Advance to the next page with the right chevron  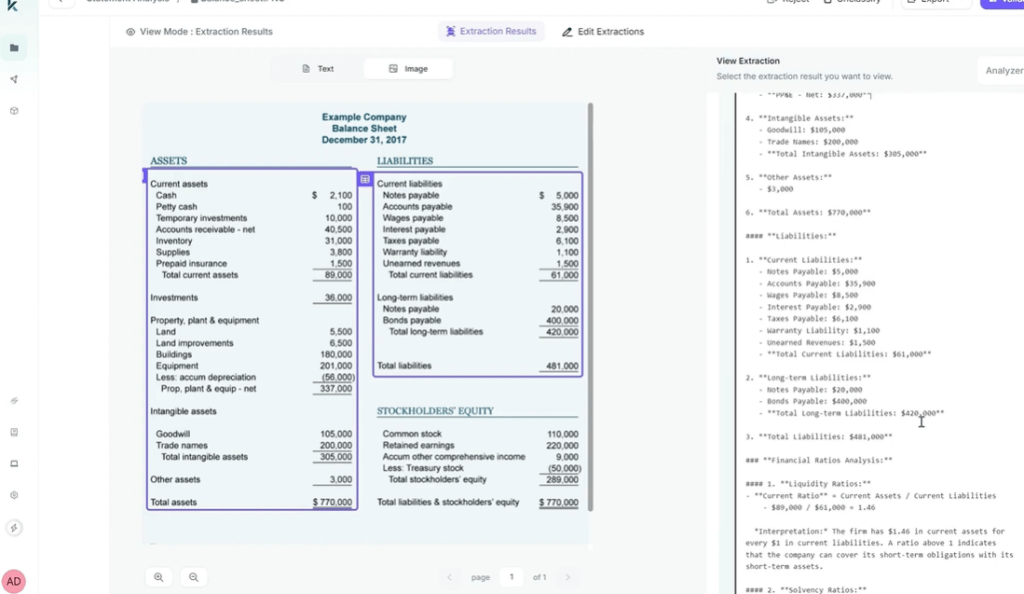(x=567, y=577)
